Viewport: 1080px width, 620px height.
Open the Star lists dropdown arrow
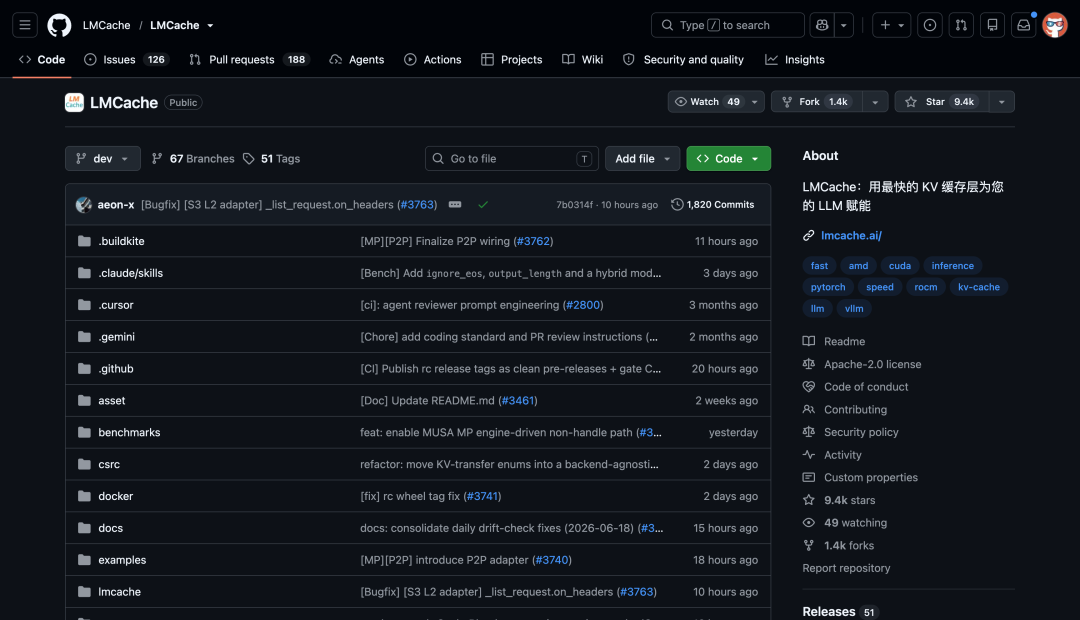(1002, 102)
